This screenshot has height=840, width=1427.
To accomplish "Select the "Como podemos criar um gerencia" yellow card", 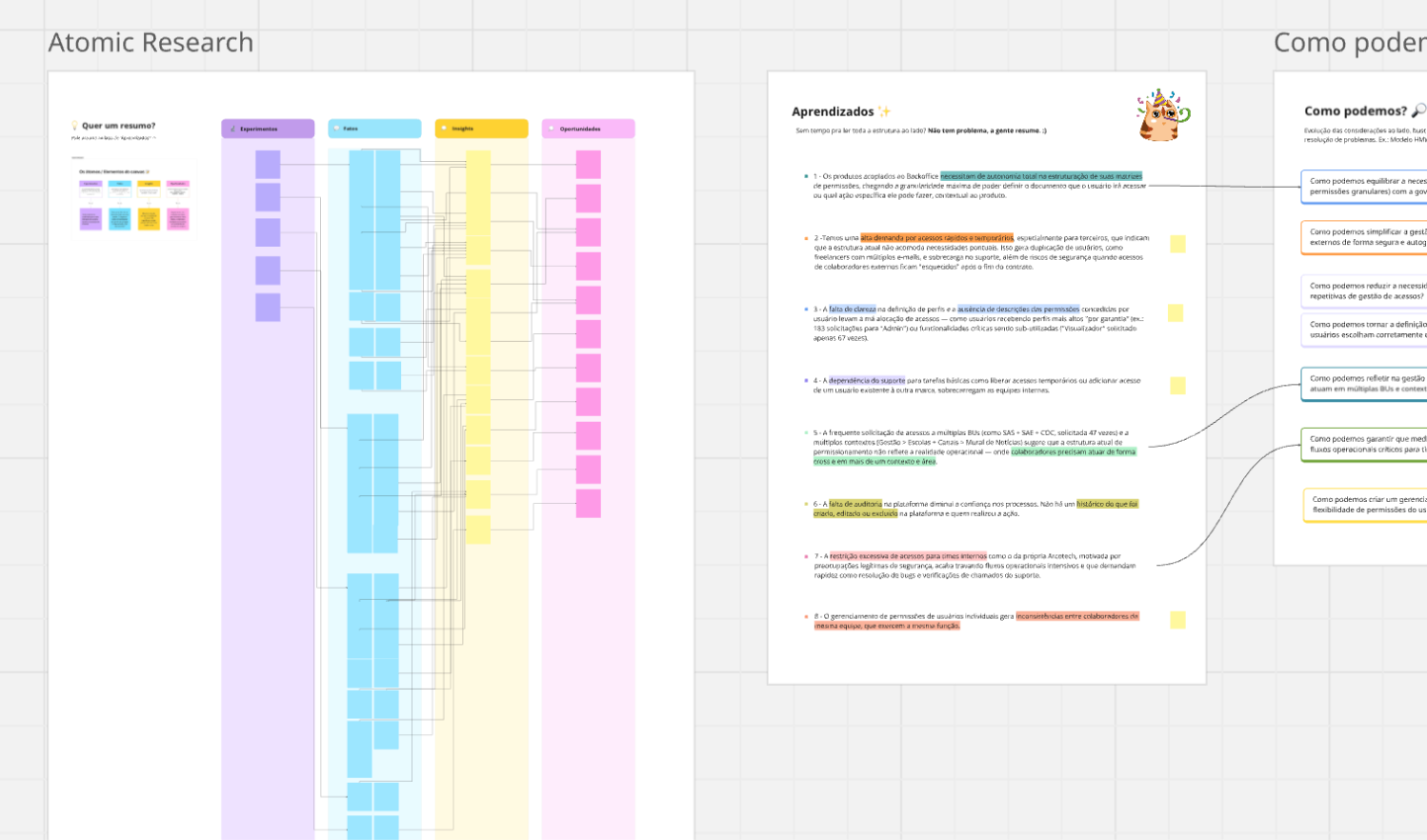I will tap(1365, 505).
